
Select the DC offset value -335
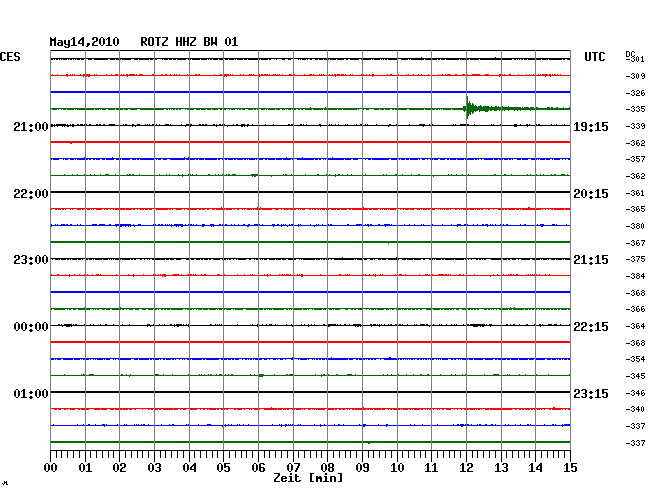tap(635, 109)
